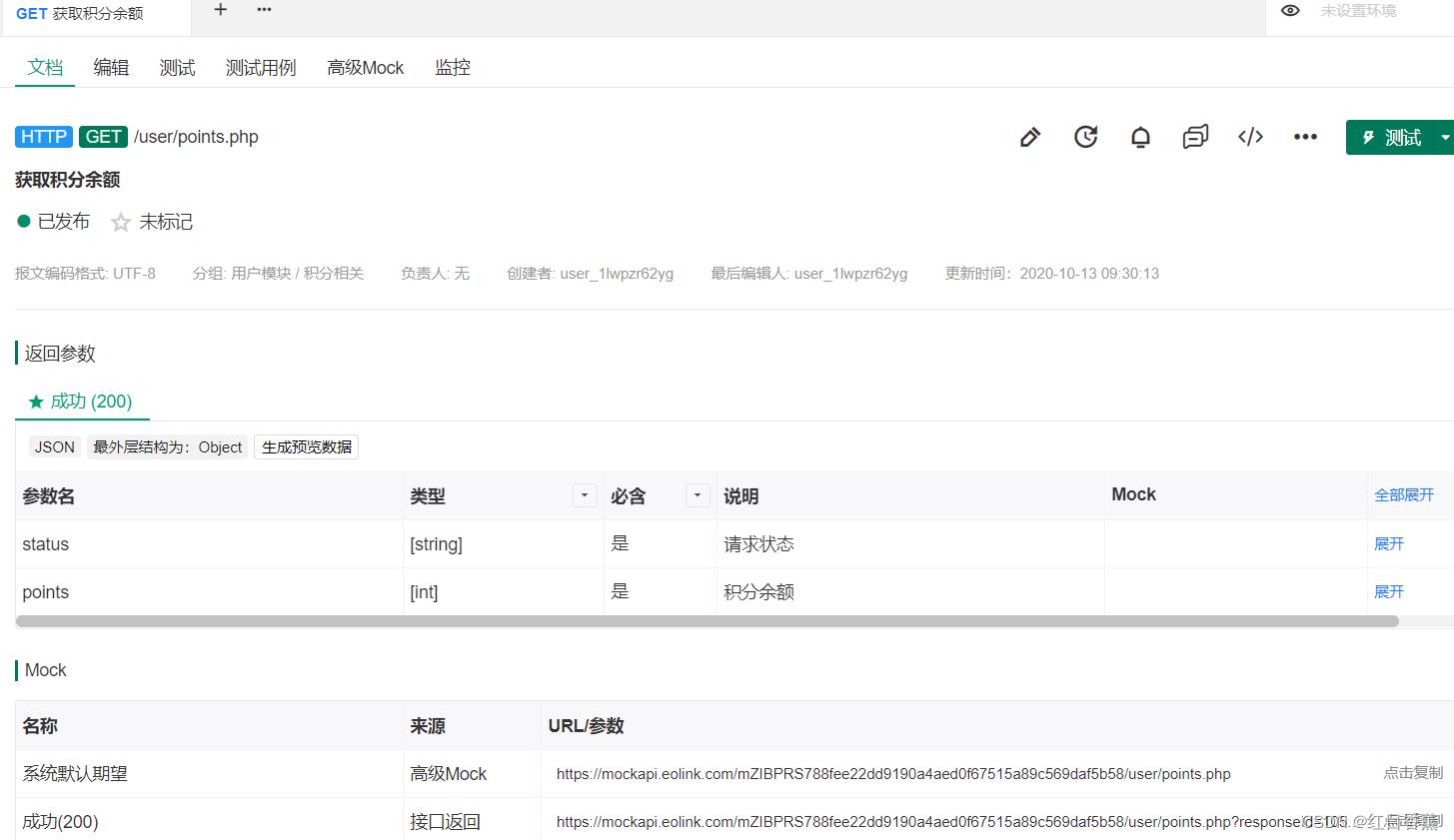Click the 最外层结构为: Object label
1454x840 pixels.
(x=168, y=447)
